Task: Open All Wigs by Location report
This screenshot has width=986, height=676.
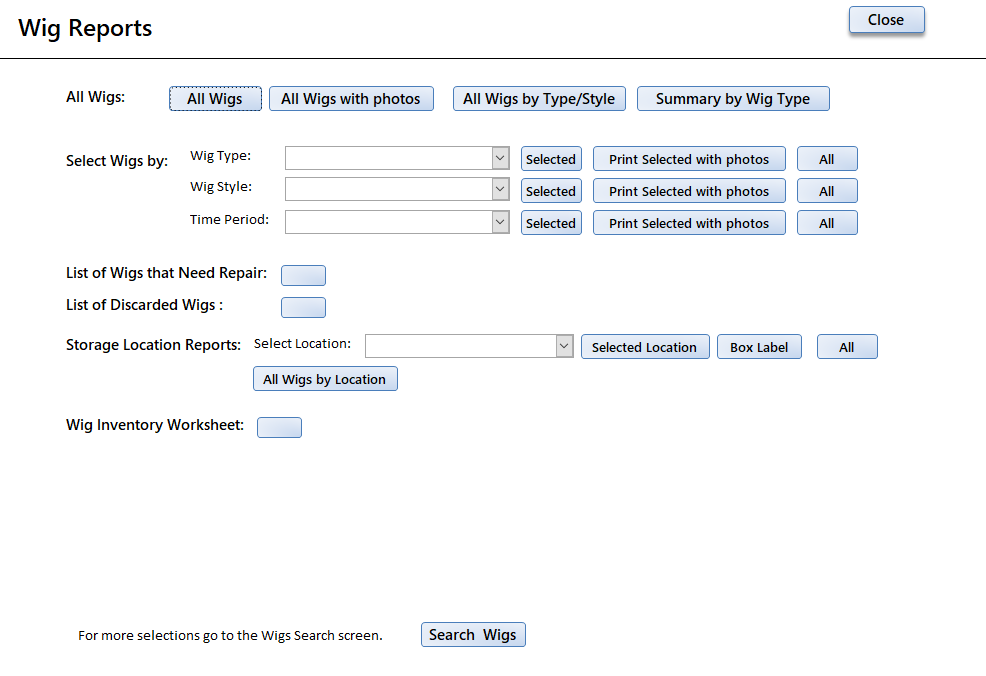Action: (x=325, y=379)
